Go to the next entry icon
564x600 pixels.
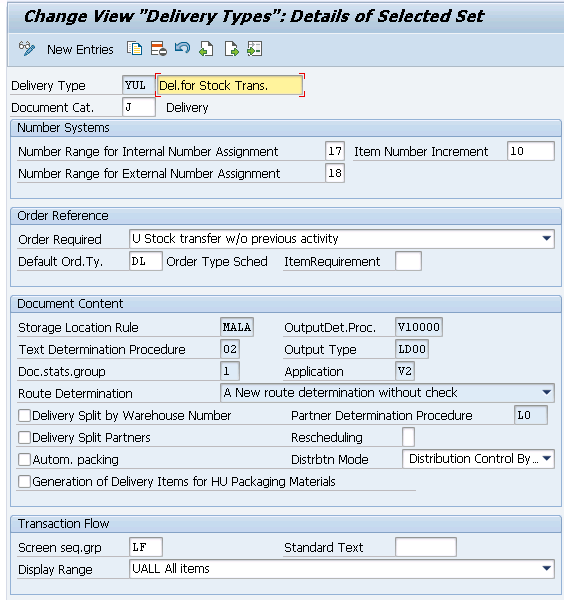pos(231,49)
